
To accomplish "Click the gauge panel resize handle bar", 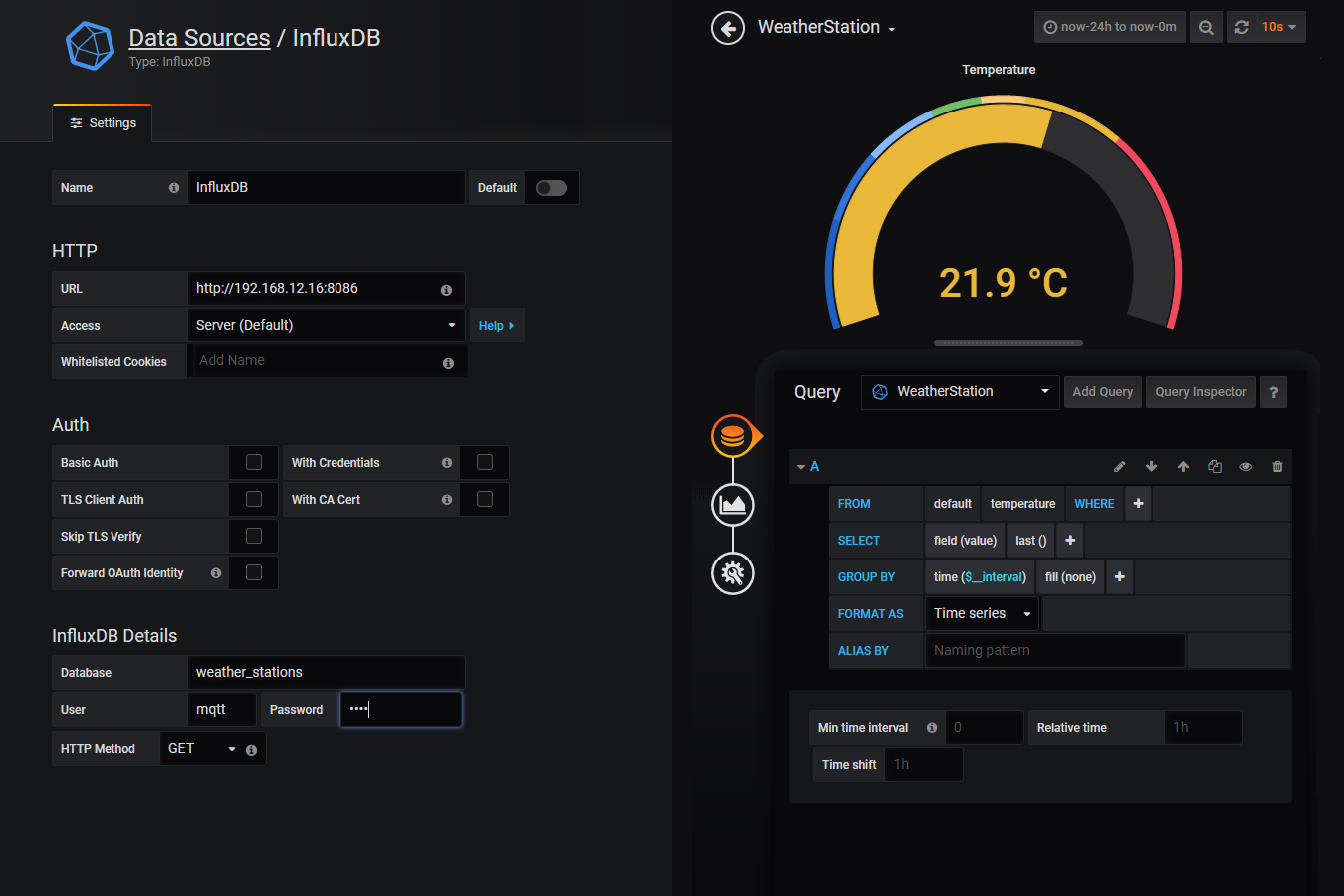I will click(1008, 343).
